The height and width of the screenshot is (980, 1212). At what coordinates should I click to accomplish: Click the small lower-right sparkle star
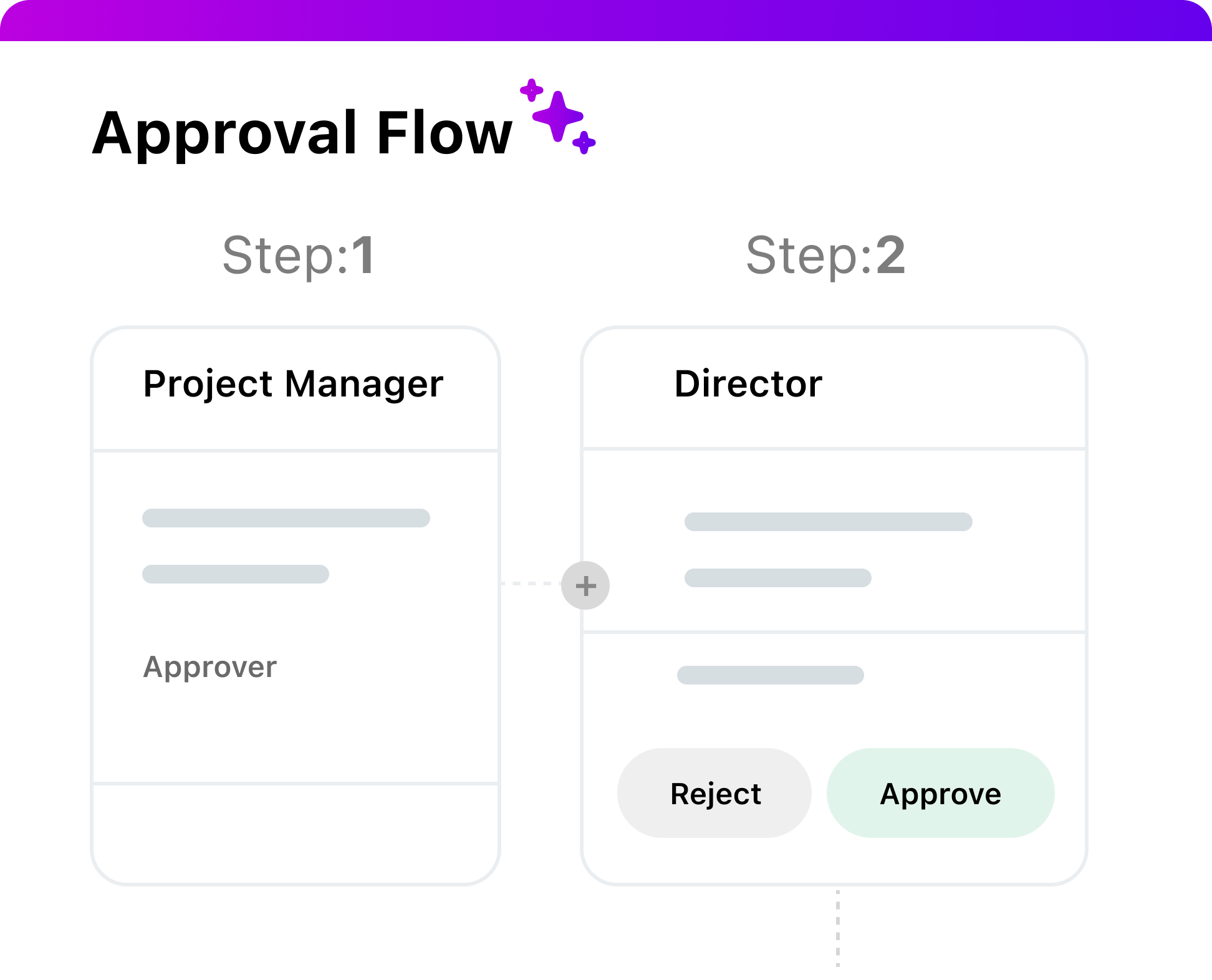(584, 143)
